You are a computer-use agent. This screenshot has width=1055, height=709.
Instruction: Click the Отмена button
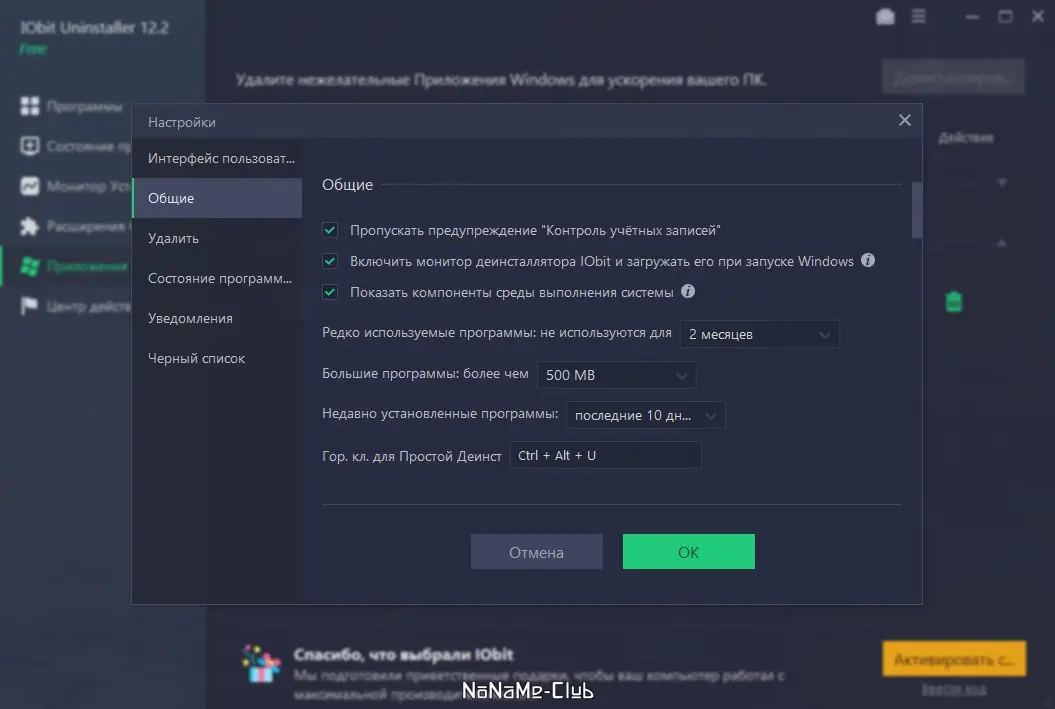536,552
